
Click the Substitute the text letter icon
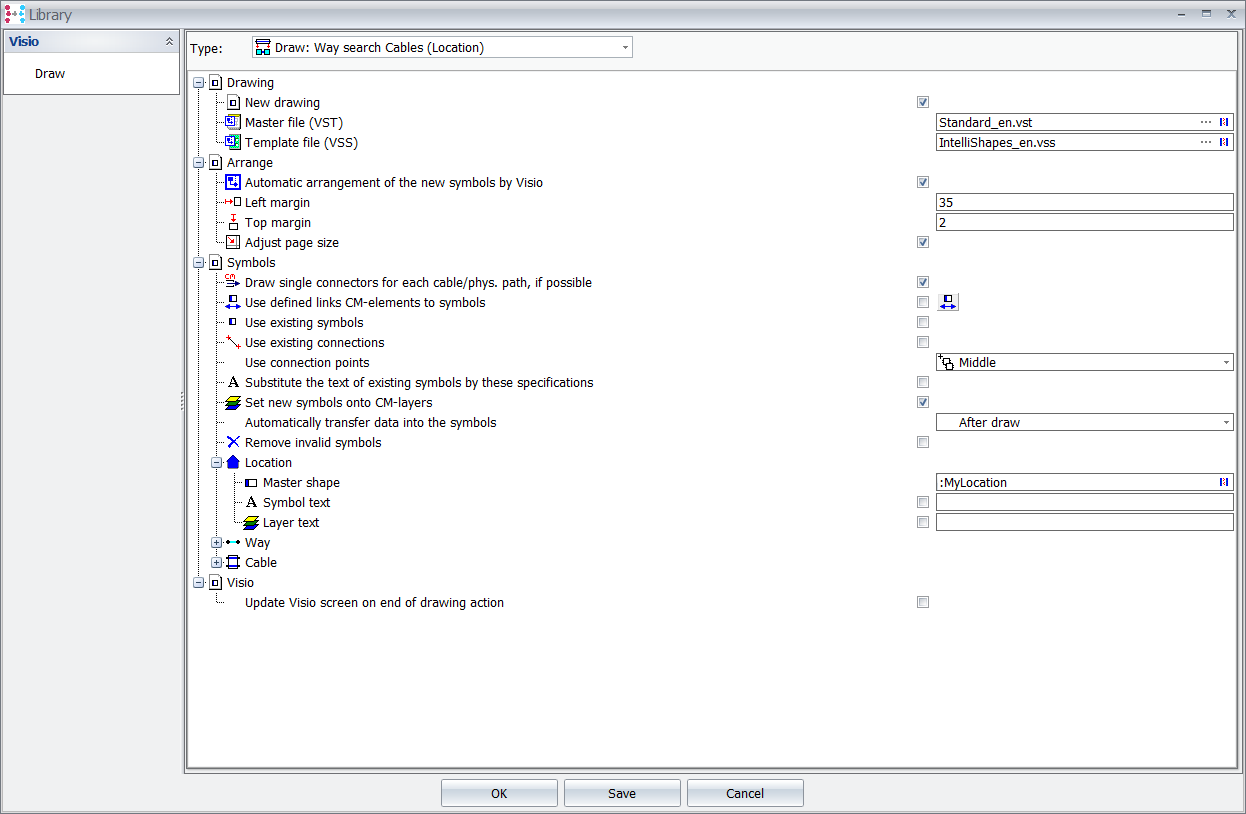(x=233, y=382)
